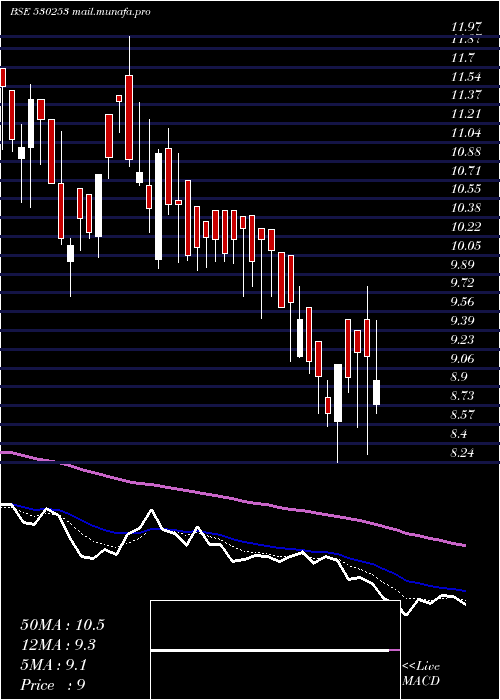Select the 11.21 price axis label
Image resolution: width=500 pixels, height=700 pixels.
[x=466, y=114]
